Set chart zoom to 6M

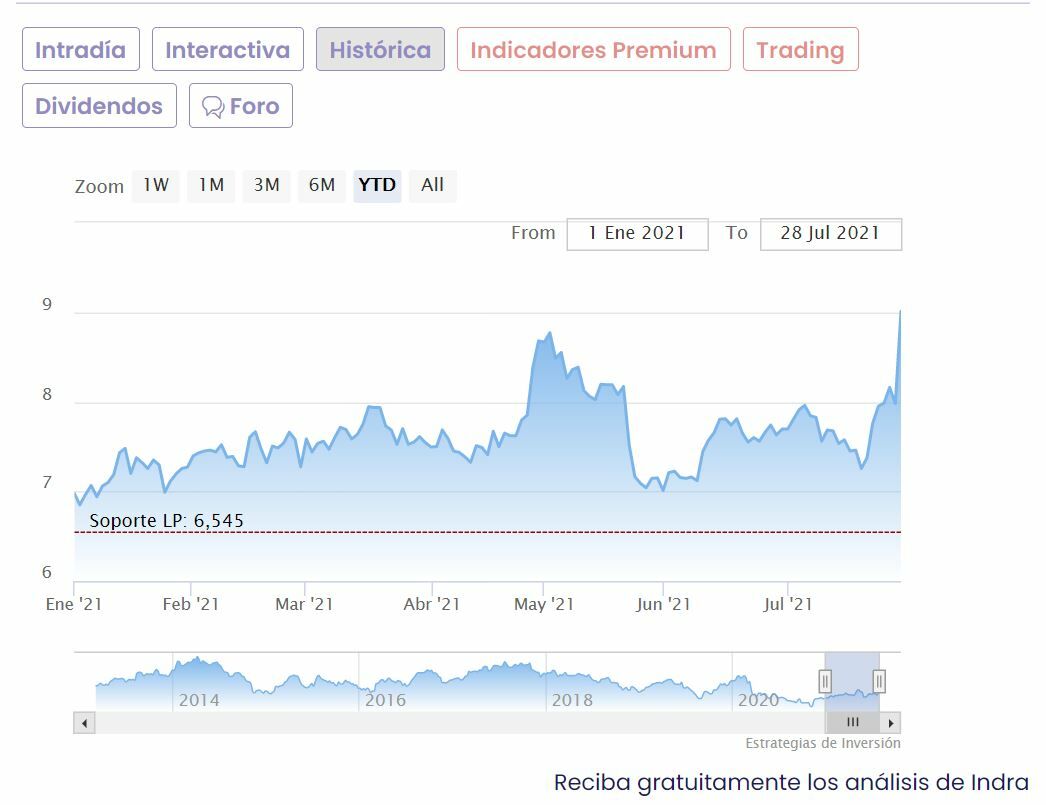point(321,185)
